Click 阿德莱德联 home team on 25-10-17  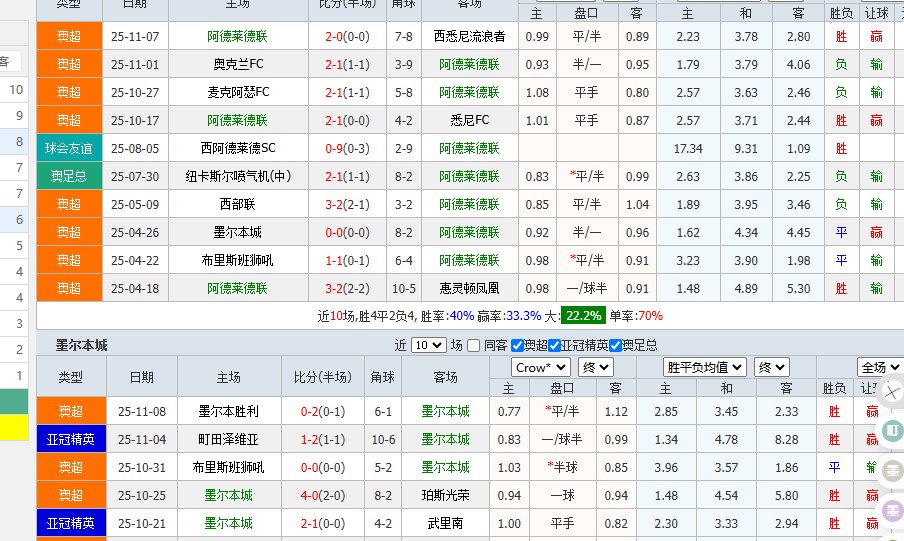point(238,121)
